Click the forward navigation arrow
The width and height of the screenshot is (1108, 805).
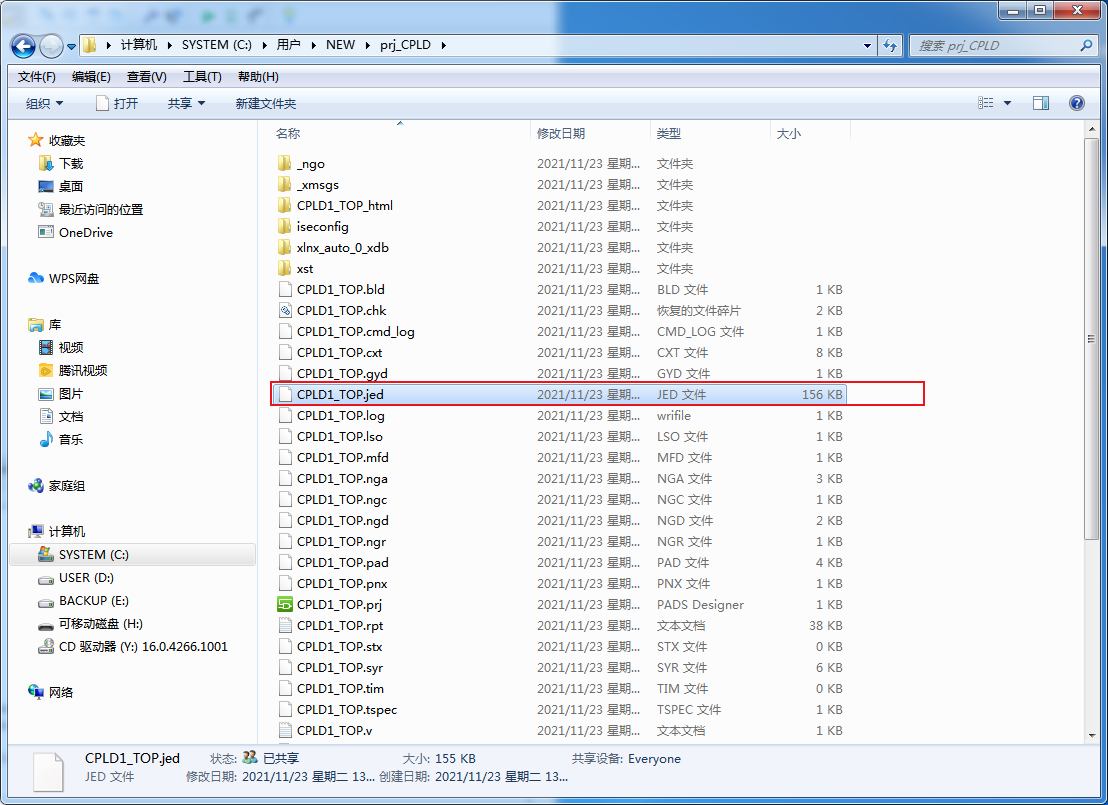[x=50, y=46]
